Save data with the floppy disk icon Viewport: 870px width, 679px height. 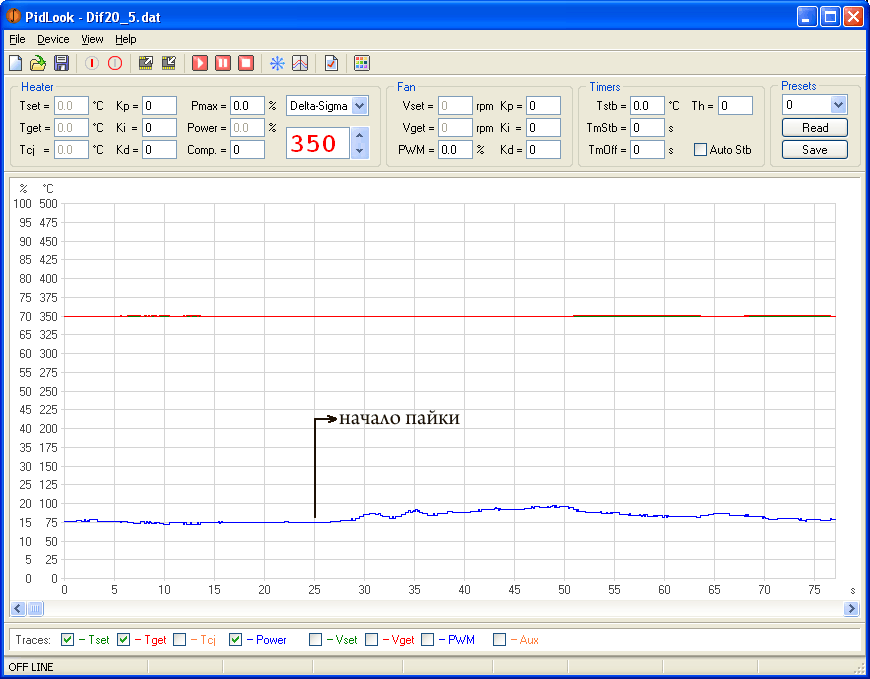(x=61, y=63)
